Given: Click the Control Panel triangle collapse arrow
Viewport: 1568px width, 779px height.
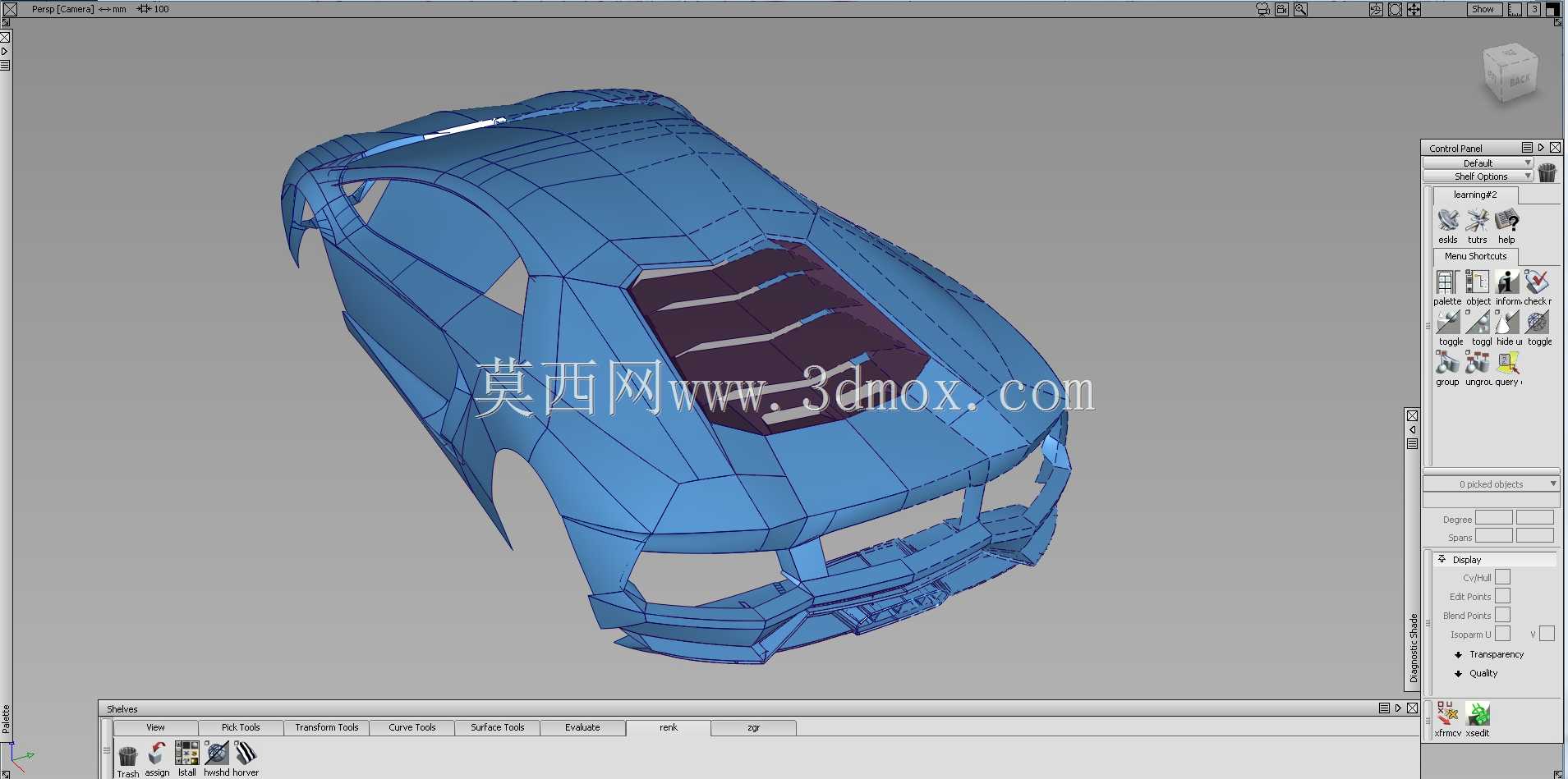Looking at the screenshot, I should [1541, 148].
